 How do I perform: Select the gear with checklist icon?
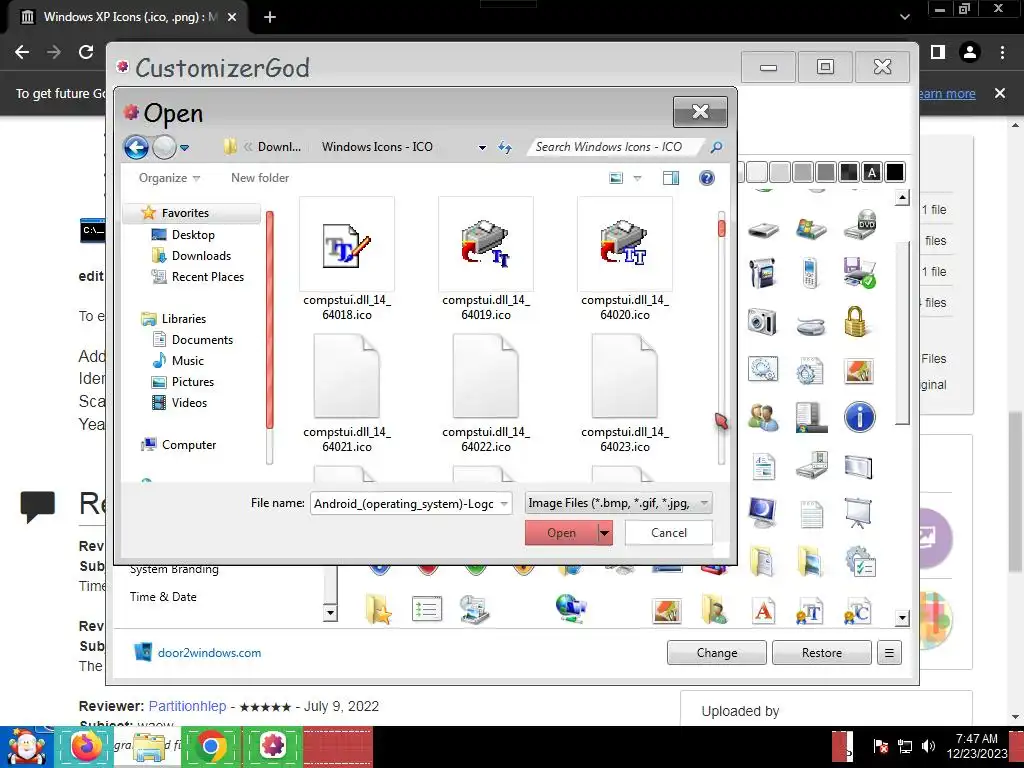pyautogui.click(x=859, y=562)
